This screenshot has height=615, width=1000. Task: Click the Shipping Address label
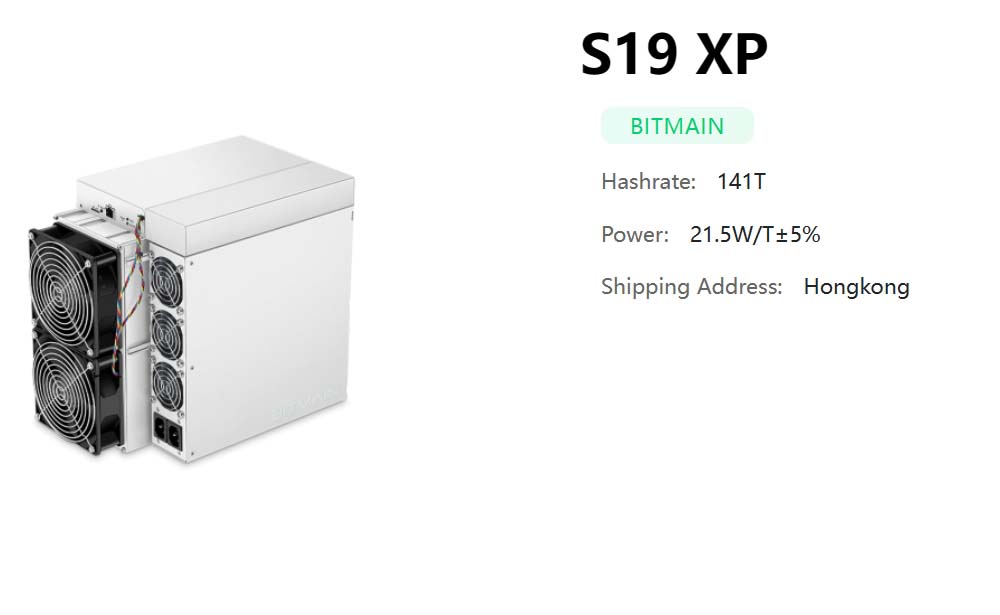691,287
